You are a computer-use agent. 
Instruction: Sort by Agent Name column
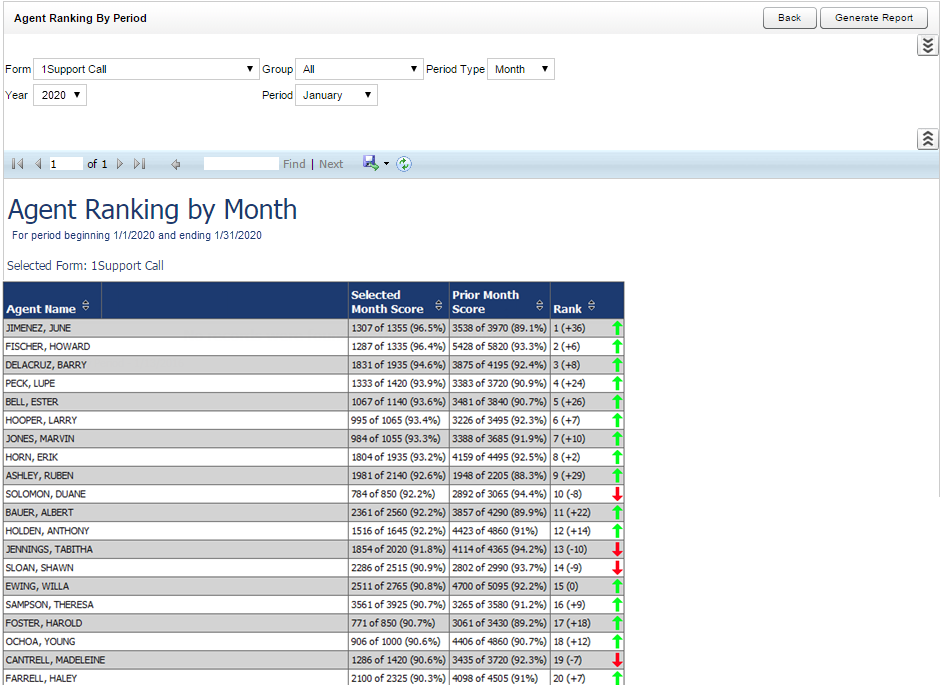[86, 306]
